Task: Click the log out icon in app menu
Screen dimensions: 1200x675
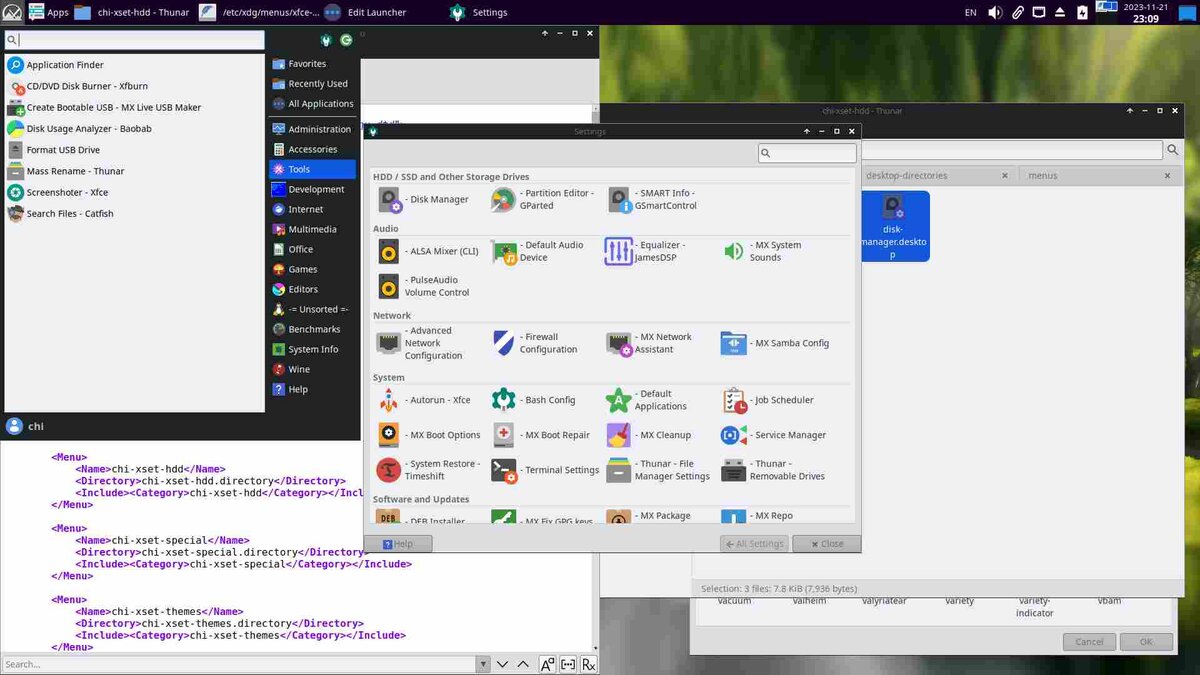Action: [x=346, y=40]
